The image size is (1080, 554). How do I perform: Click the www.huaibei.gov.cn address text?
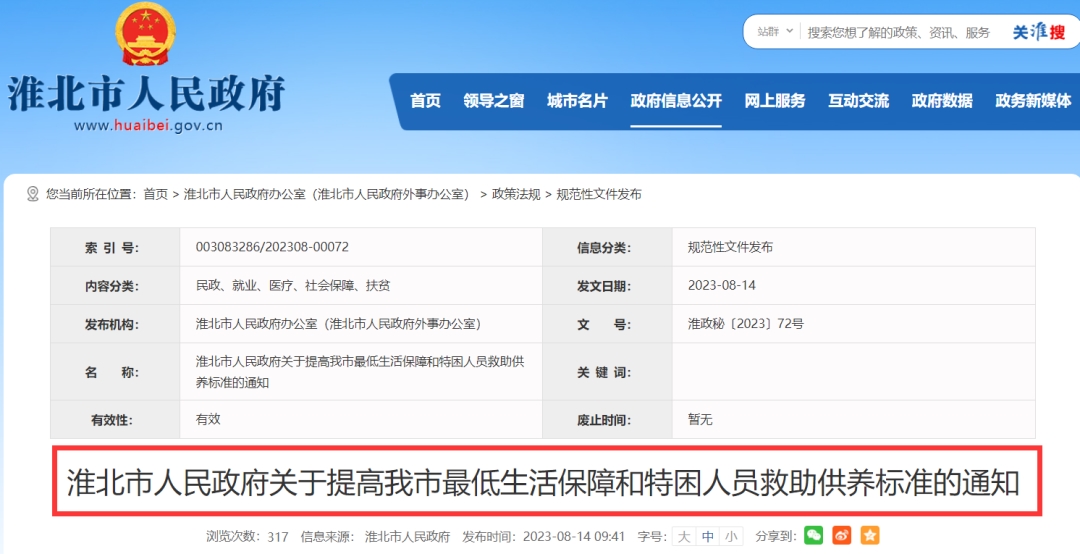(x=148, y=125)
